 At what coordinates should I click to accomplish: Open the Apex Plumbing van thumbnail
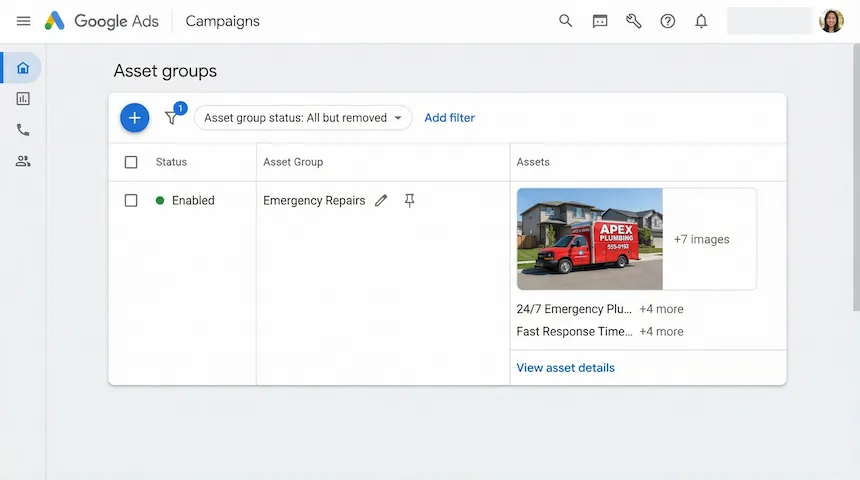coord(589,240)
